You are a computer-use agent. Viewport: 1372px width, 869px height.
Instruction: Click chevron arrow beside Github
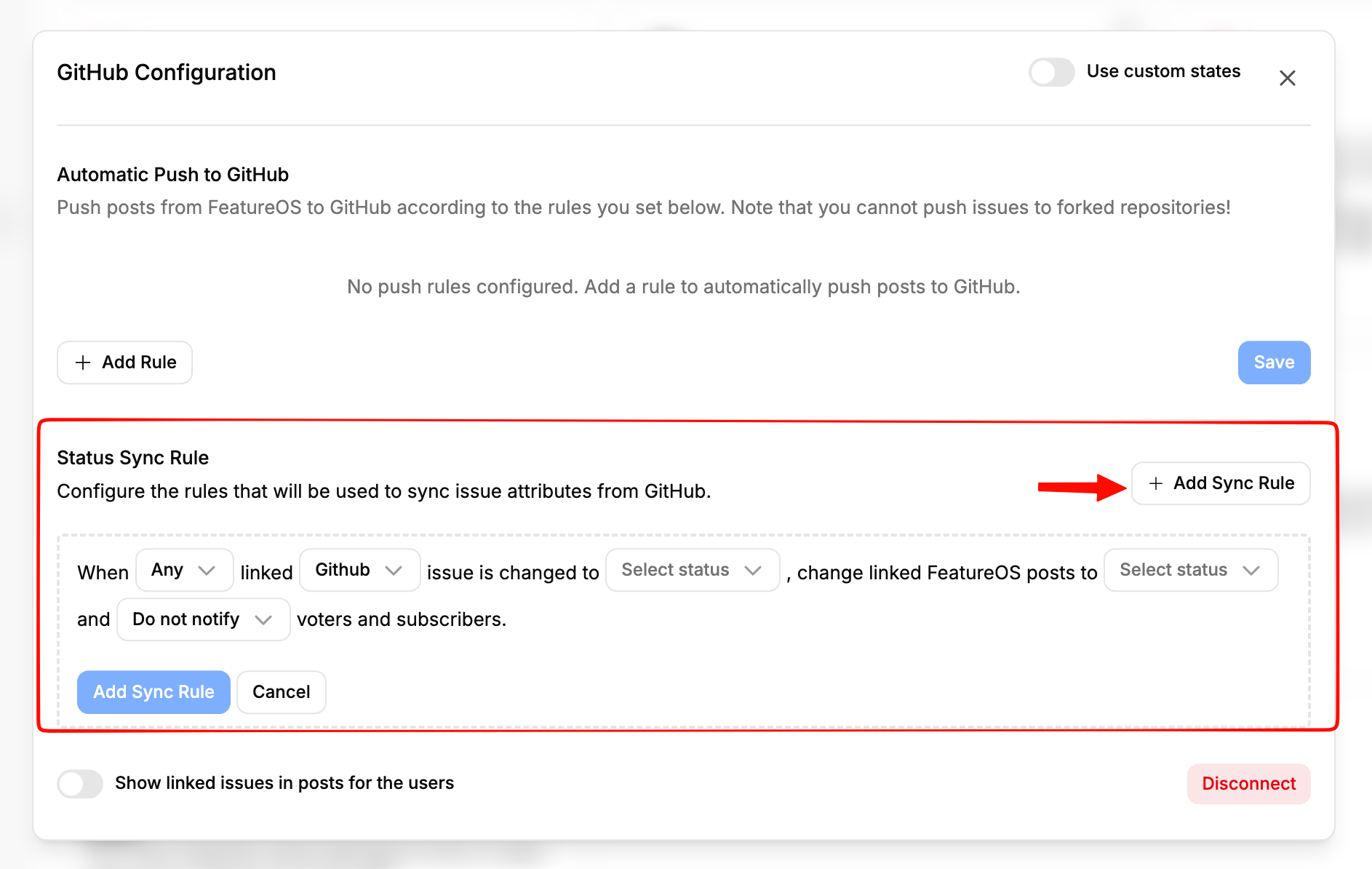click(x=394, y=571)
